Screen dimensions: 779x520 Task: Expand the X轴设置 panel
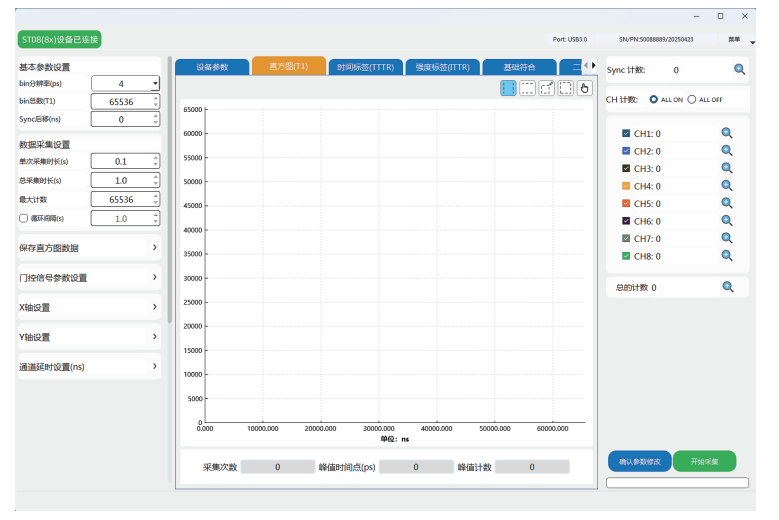88,307
